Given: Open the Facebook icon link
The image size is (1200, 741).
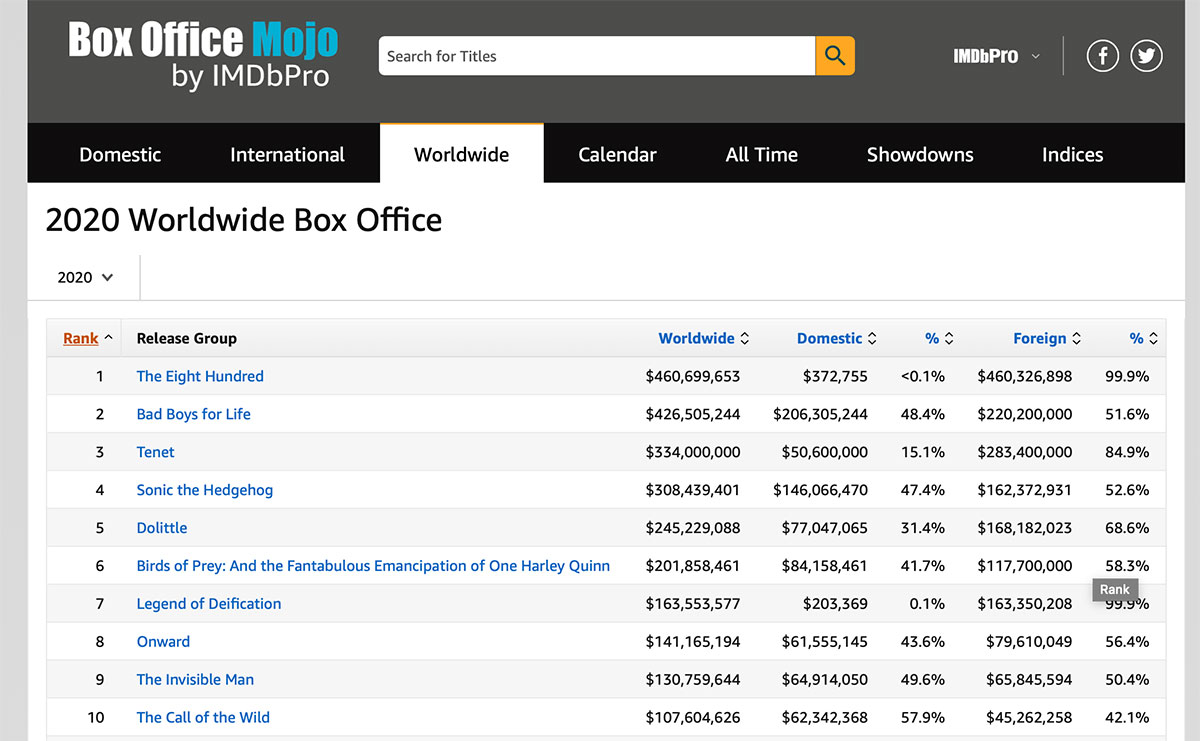Looking at the screenshot, I should point(1103,56).
